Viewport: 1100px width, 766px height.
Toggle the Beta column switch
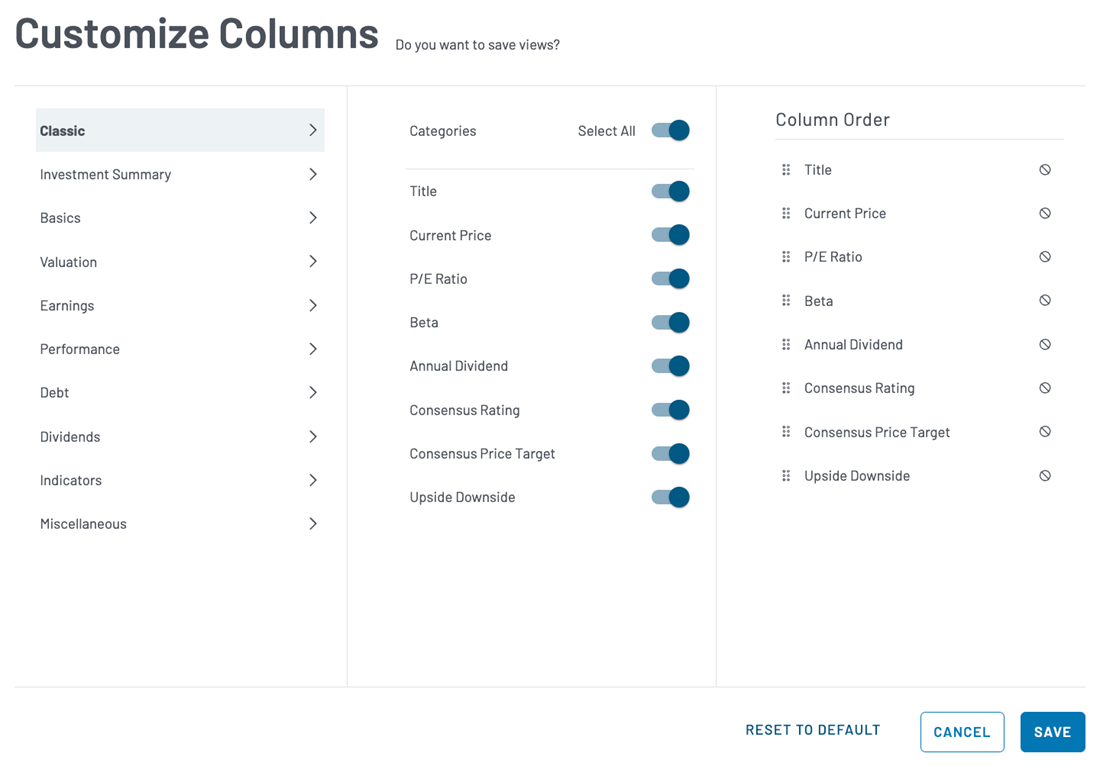(x=670, y=322)
